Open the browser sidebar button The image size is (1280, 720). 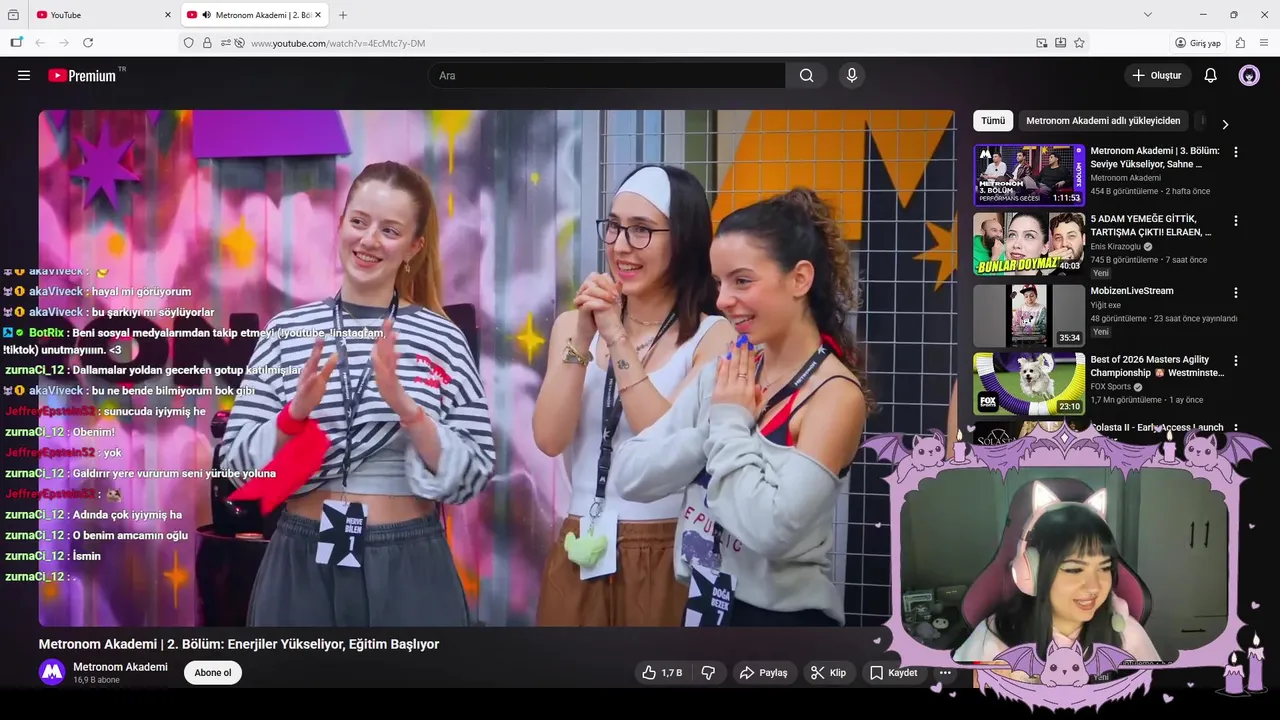click(16, 43)
